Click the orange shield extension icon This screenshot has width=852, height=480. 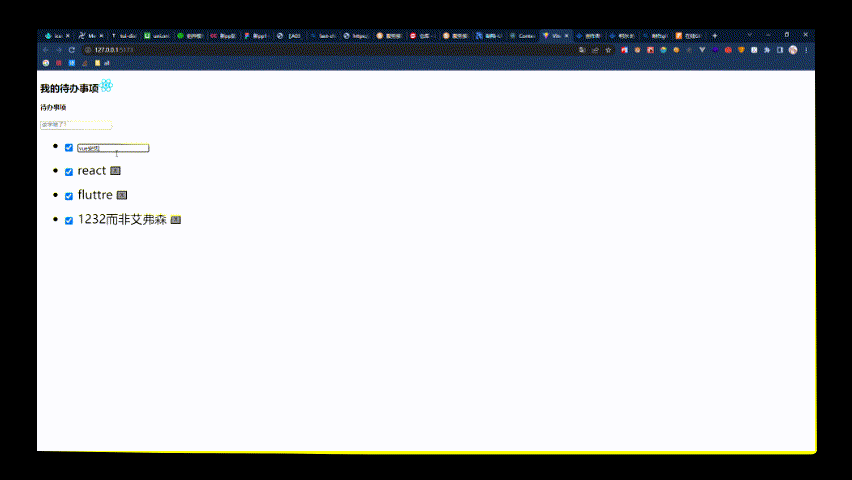(741, 50)
